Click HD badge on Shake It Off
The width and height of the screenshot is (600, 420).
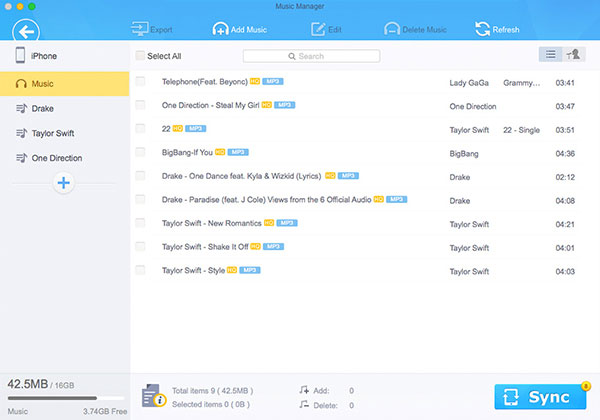point(256,246)
